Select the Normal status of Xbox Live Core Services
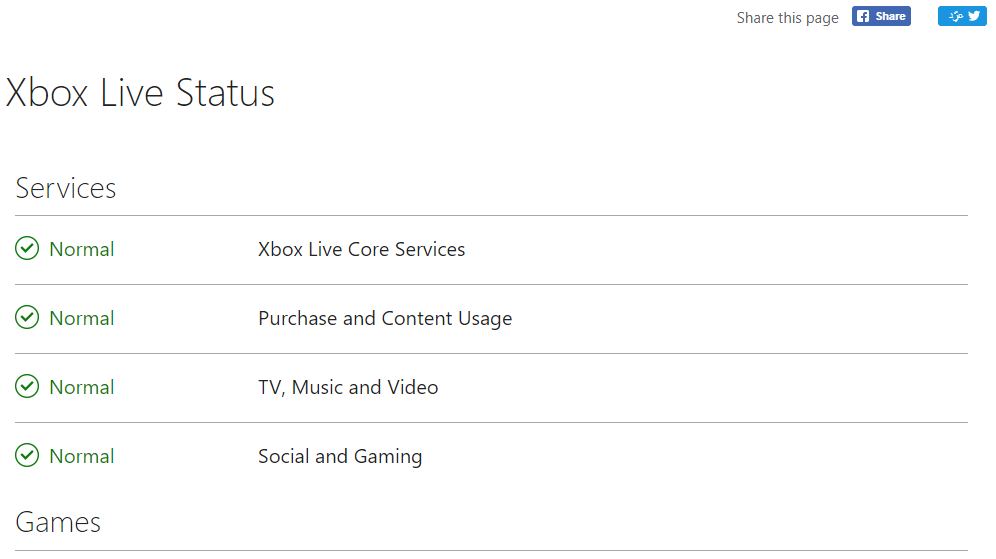The height and width of the screenshot is (559, 996). [82, 250]
